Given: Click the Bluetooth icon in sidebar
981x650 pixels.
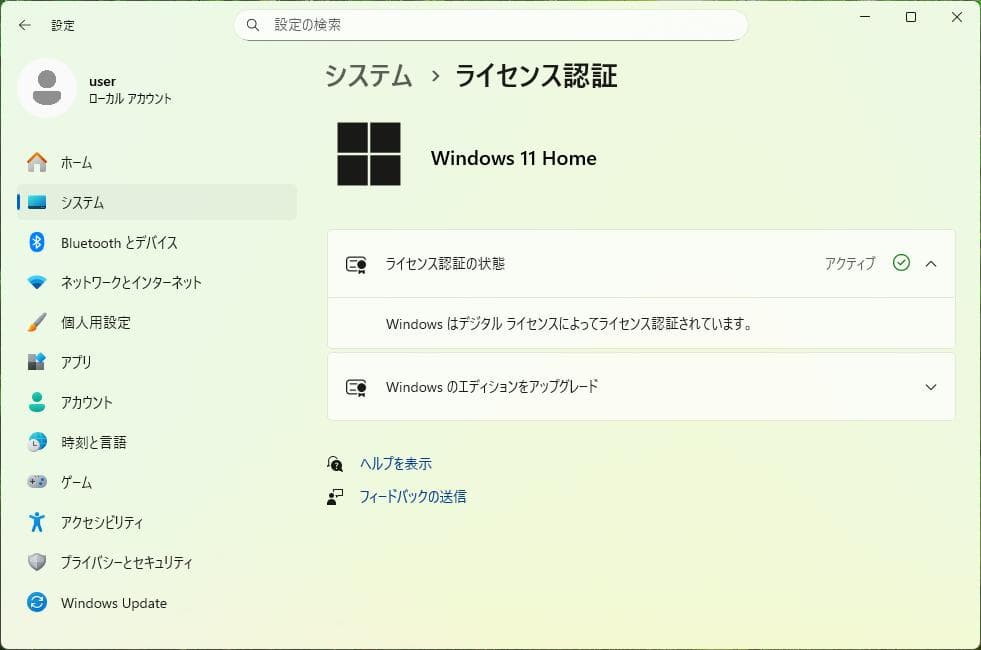Looking at the screenshot, I should [x=37, y=242].
